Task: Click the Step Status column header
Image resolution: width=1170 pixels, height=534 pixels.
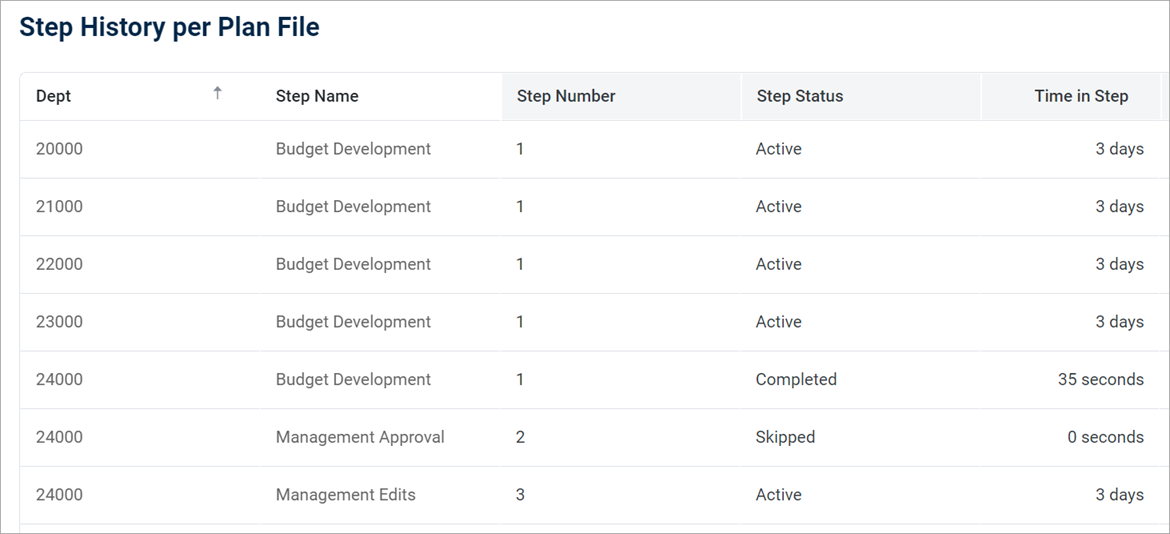Action: [x=800, y=97]
